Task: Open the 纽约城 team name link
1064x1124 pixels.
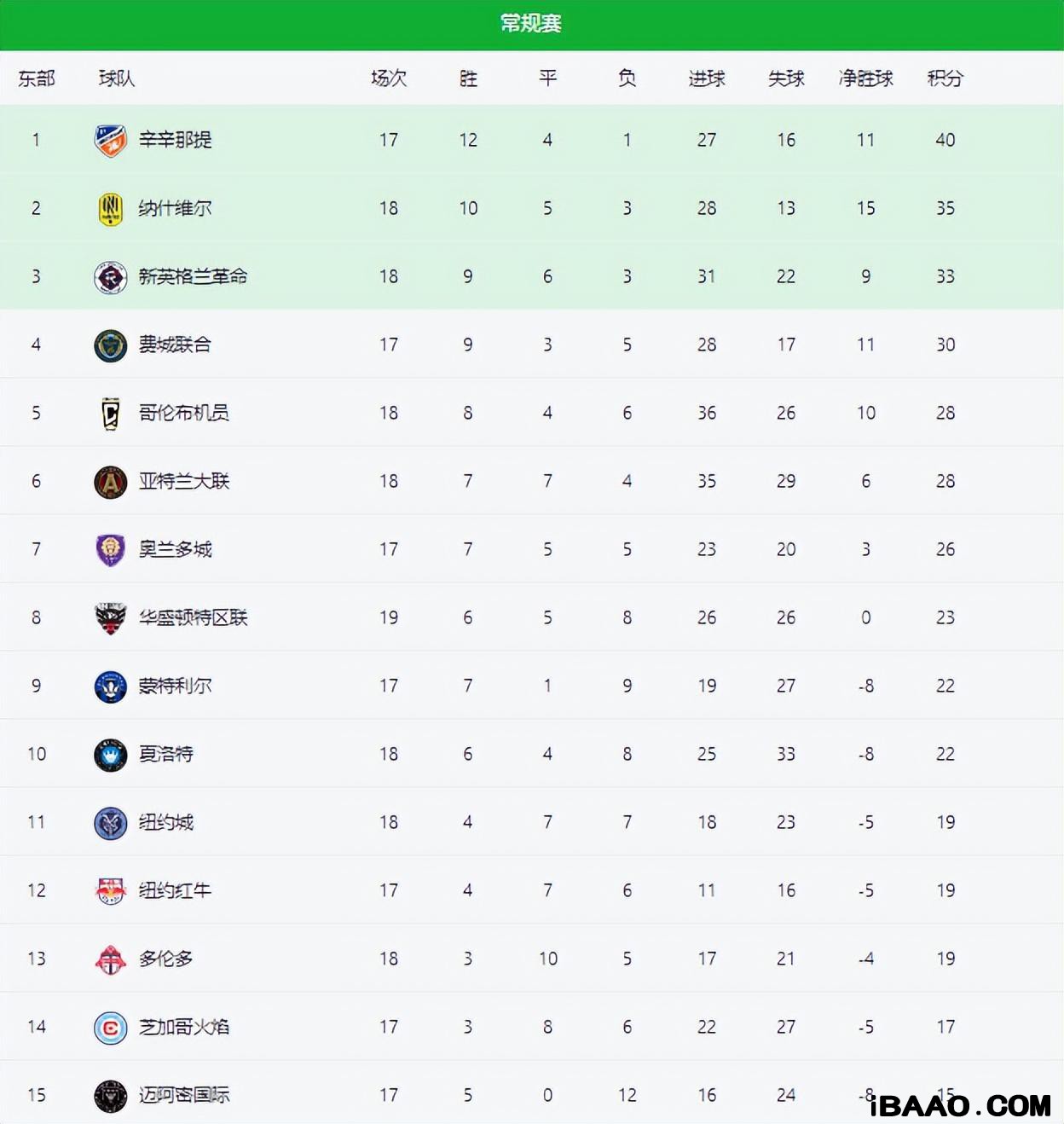Action: click(166, 822)
